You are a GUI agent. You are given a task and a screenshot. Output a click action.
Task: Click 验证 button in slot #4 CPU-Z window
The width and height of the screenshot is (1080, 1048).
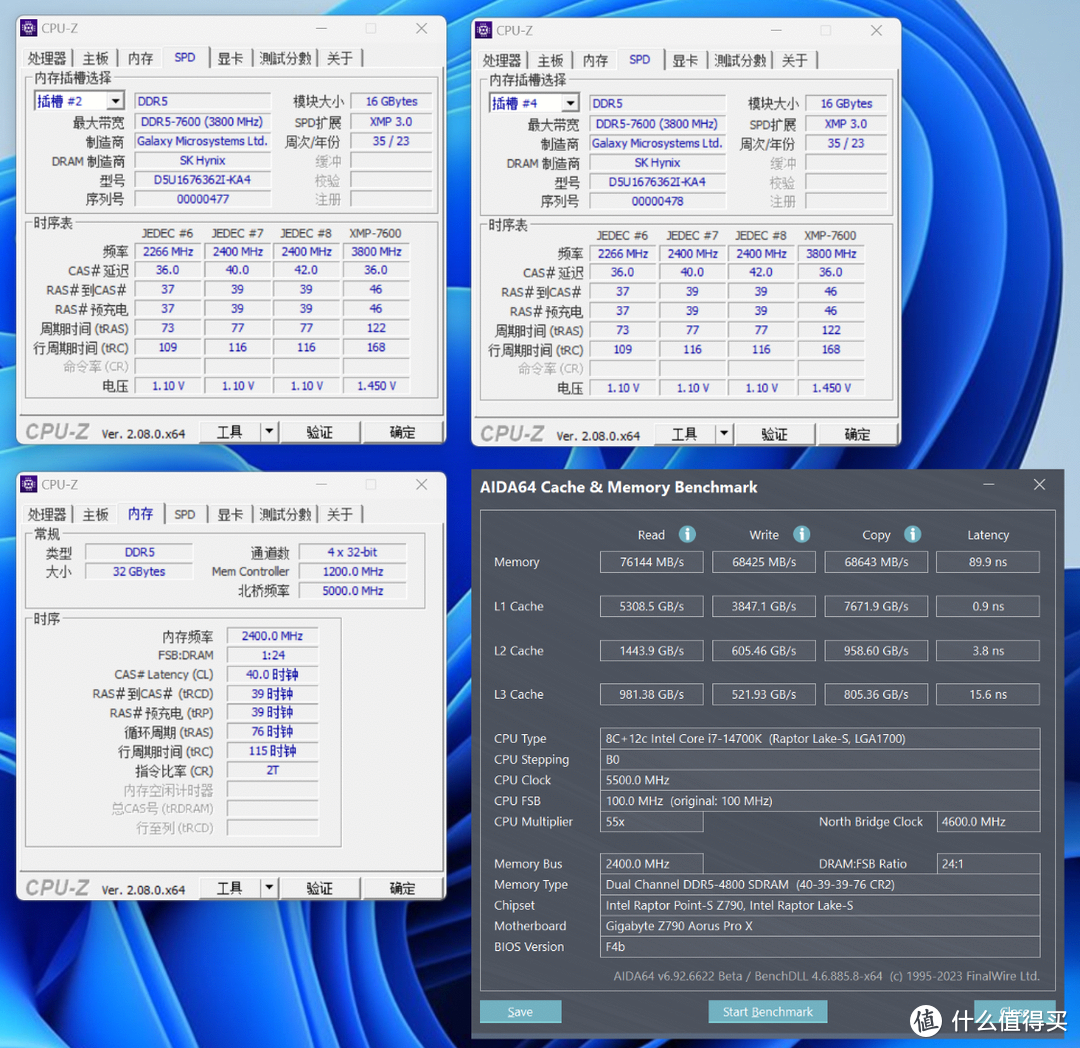[x=774, y=434]
